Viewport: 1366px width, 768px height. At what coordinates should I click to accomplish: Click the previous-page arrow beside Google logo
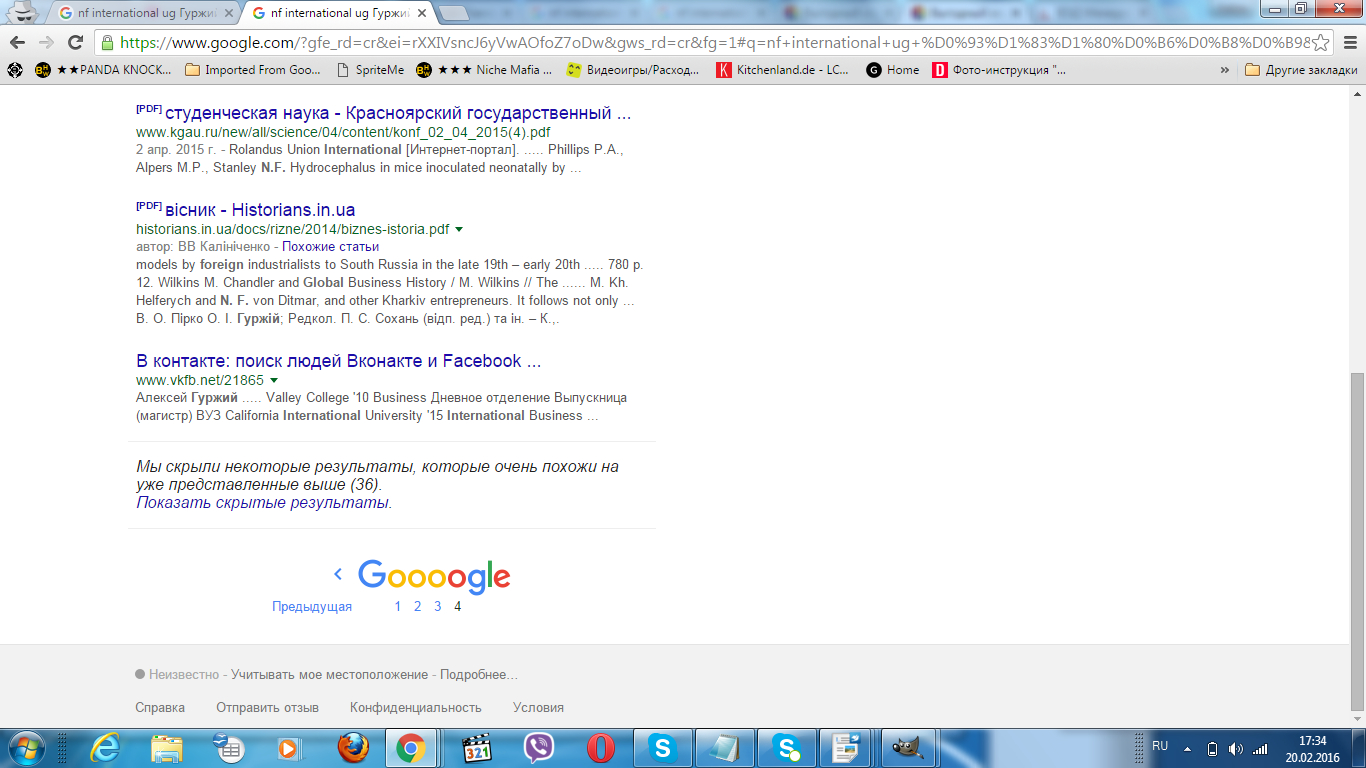click(338, 574)
